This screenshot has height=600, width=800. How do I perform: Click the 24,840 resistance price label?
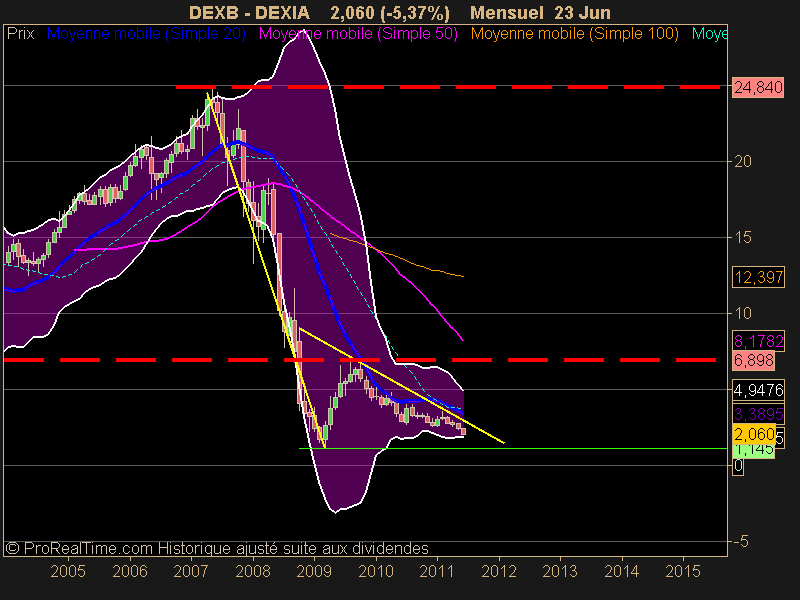click(x=758, y=87)
